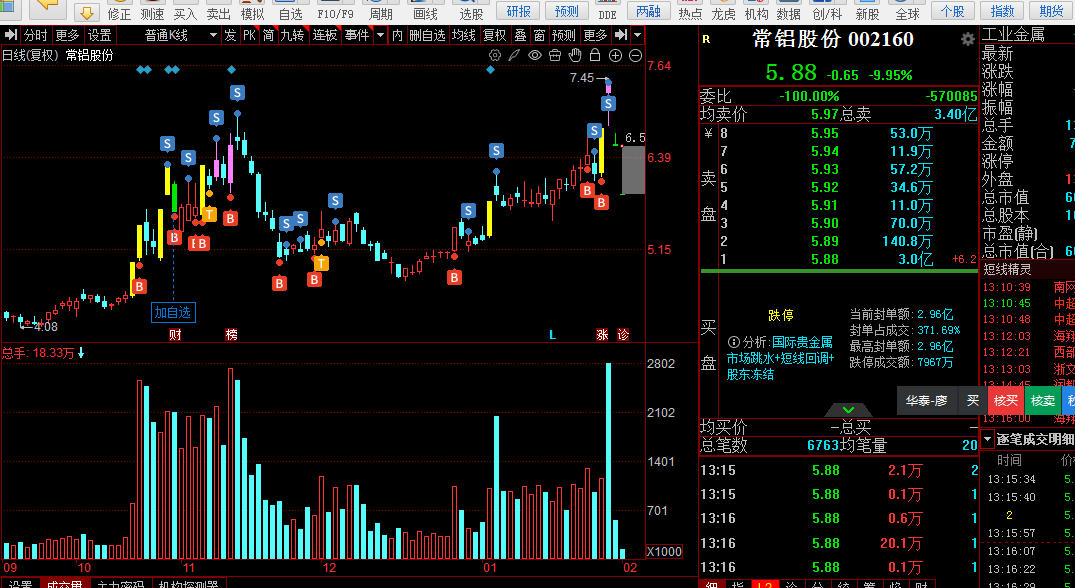The image size is (1075, 588).
Task: Toggle 均线 moving averages
Action: (x=464, y=35)
